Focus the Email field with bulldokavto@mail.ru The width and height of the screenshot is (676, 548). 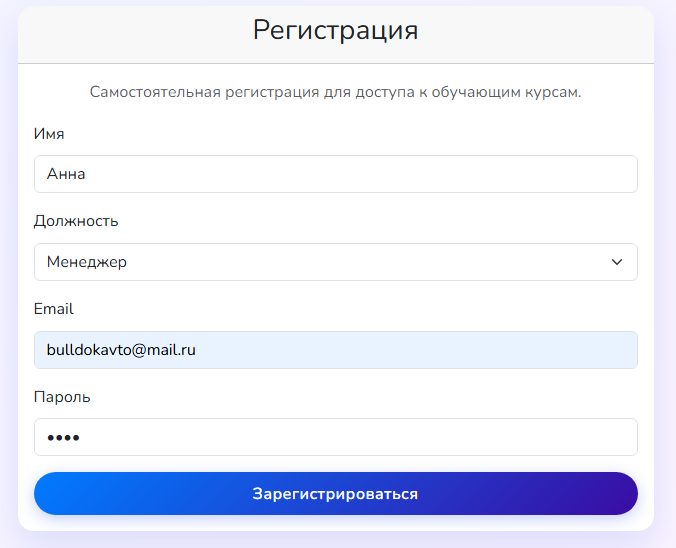pyautogui.click(x=335, y=350)
